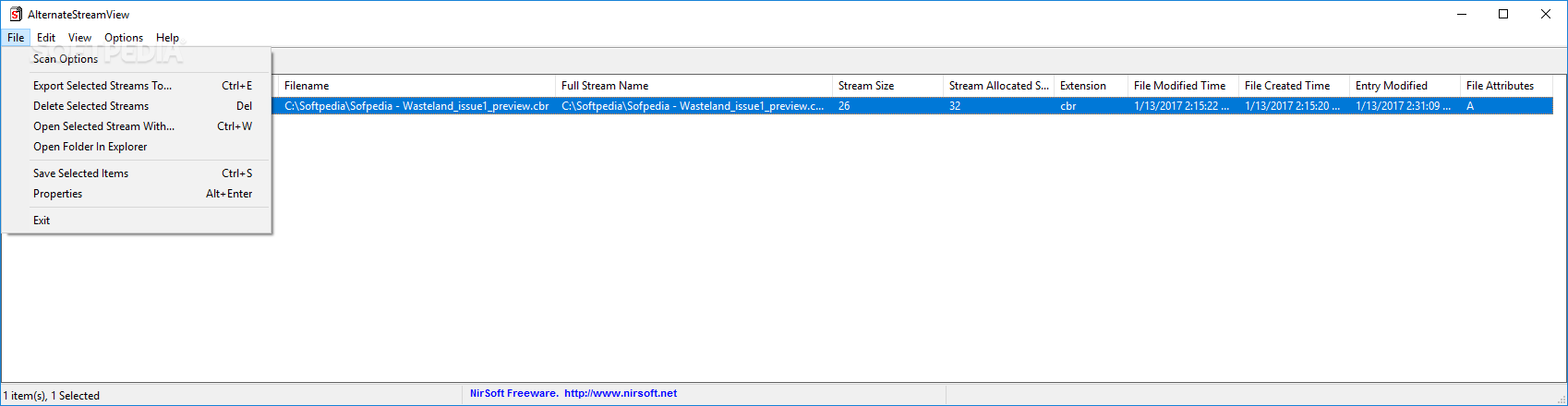
Task: Click the modified time 1/13/2017 2:15:22 cell
Action: coord(1183,106)
